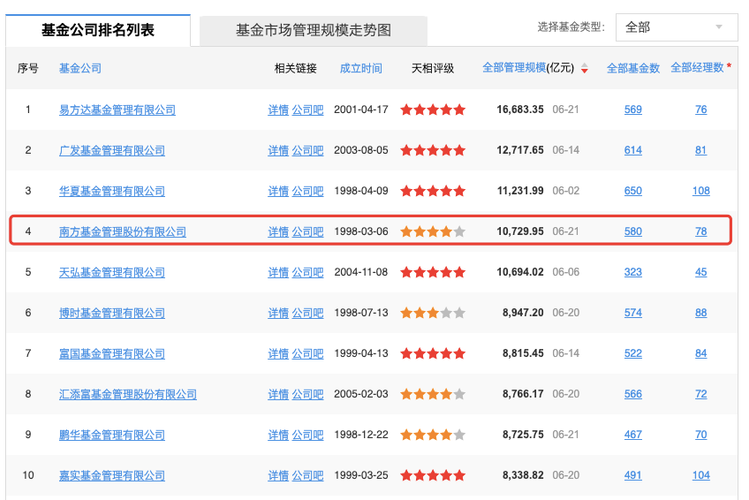Click 公司吧 link in 鹏华基金 row
This screenshot has height=500, width=749.
point(308,435)
